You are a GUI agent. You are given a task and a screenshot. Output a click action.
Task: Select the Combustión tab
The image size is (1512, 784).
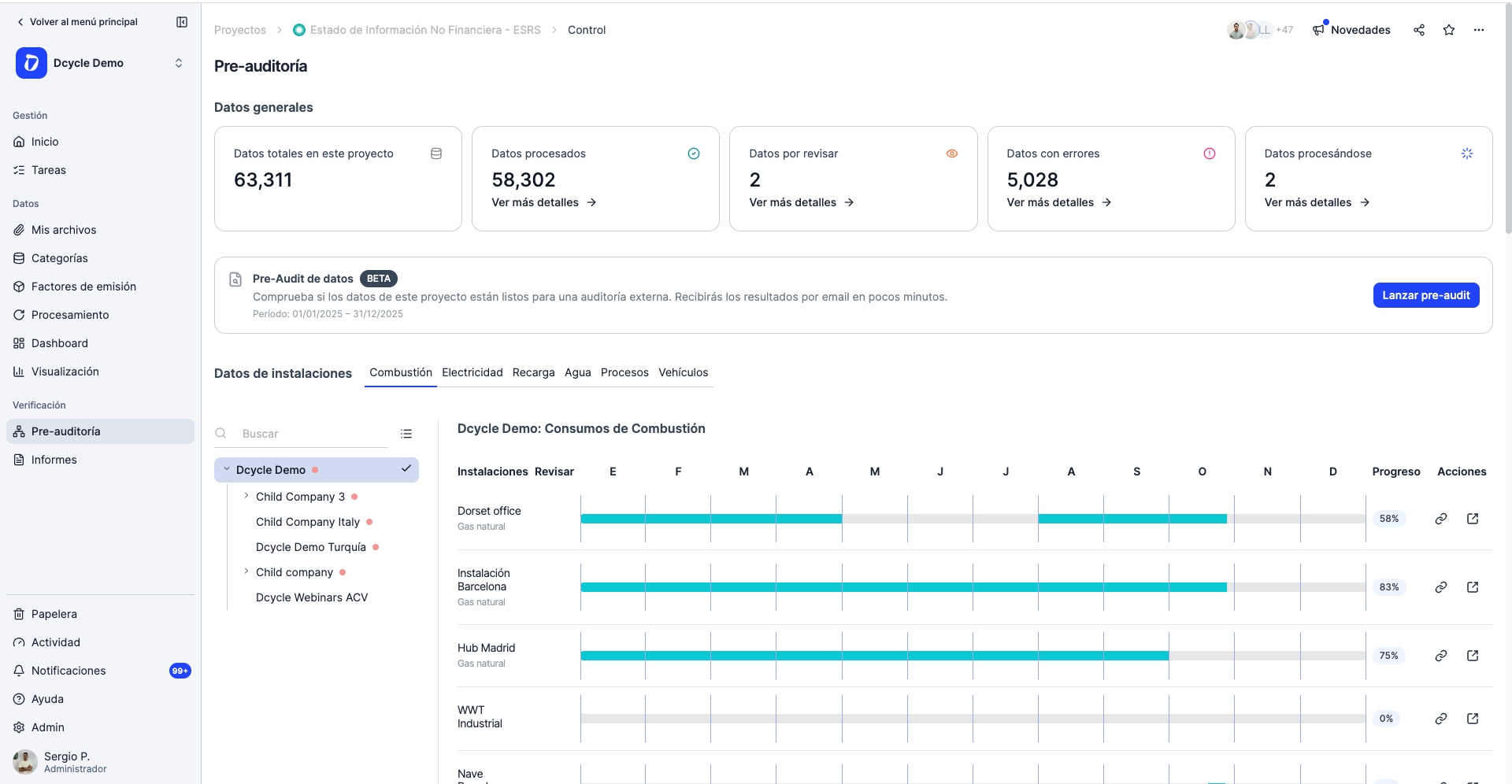(x=401, y=372)
